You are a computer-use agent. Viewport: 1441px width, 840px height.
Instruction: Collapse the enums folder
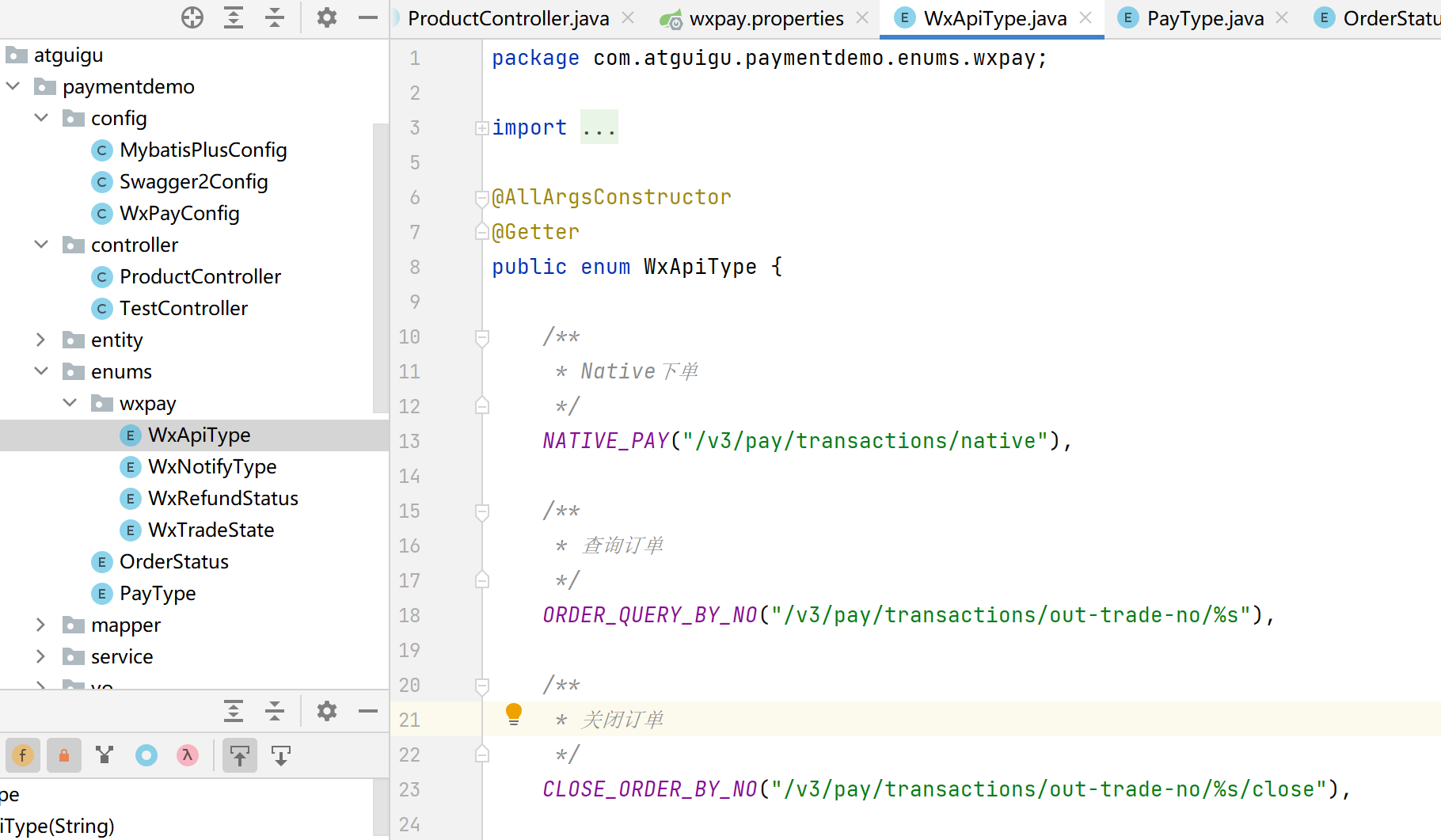(x=42, y=371)
